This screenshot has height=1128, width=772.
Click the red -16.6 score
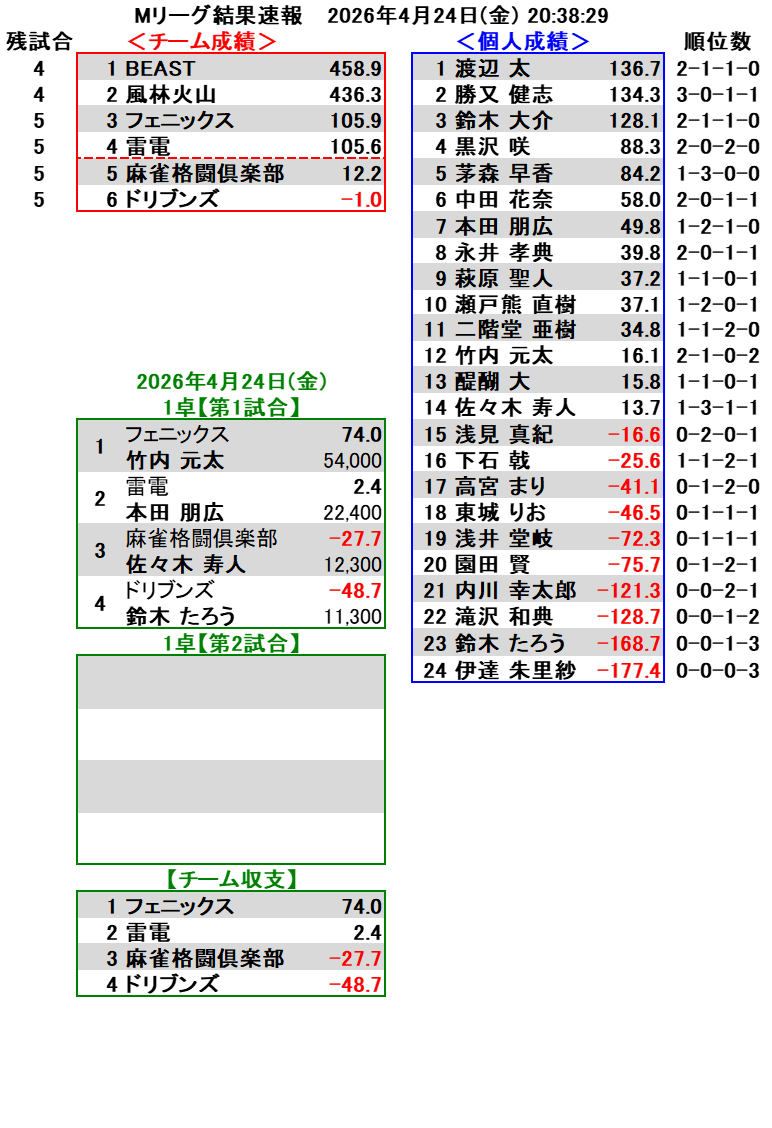(634, 434)
